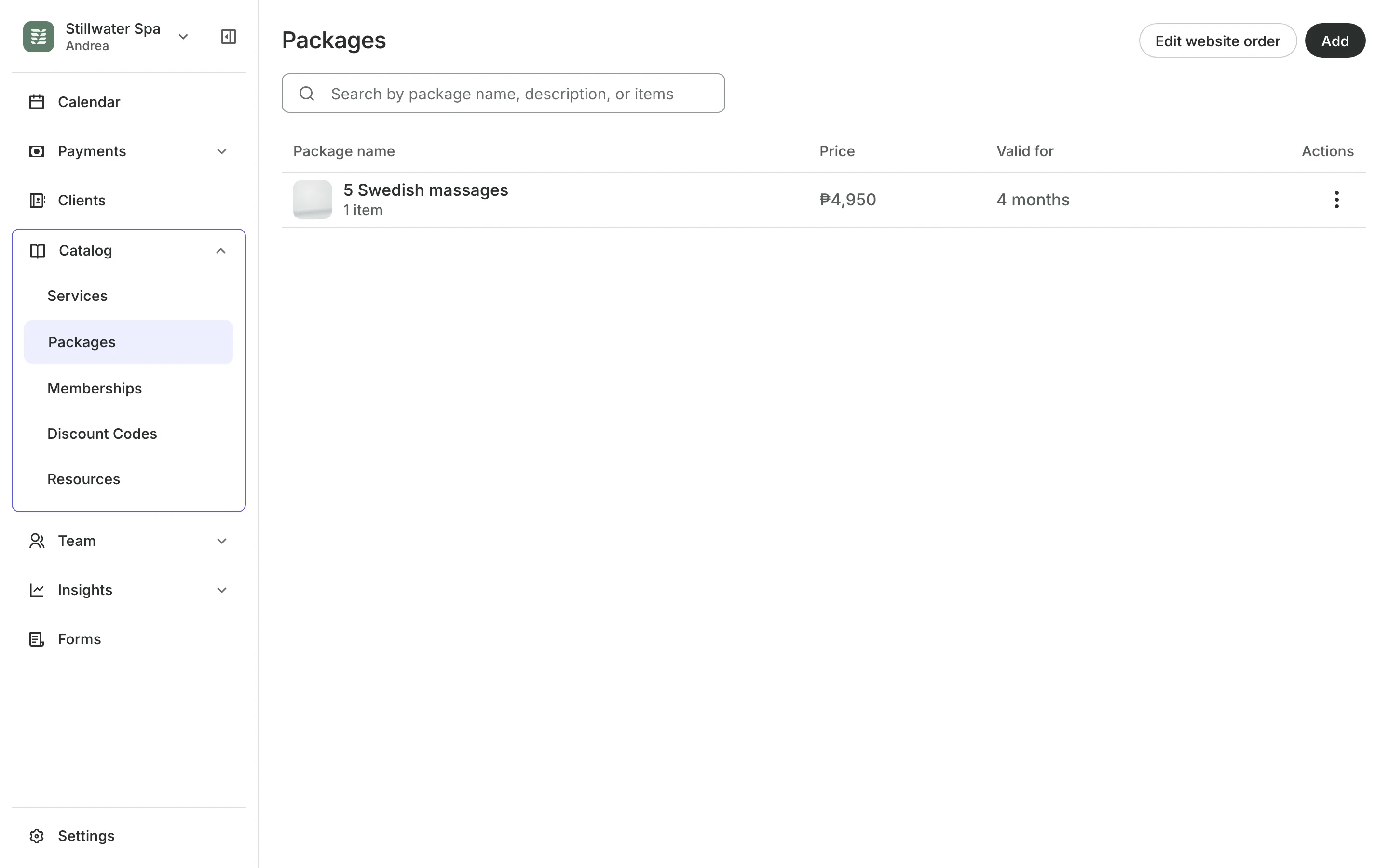Screen dimensions: 1389x868
Task: Click the Andrea user name label
Action: click(x=87, y=46)
